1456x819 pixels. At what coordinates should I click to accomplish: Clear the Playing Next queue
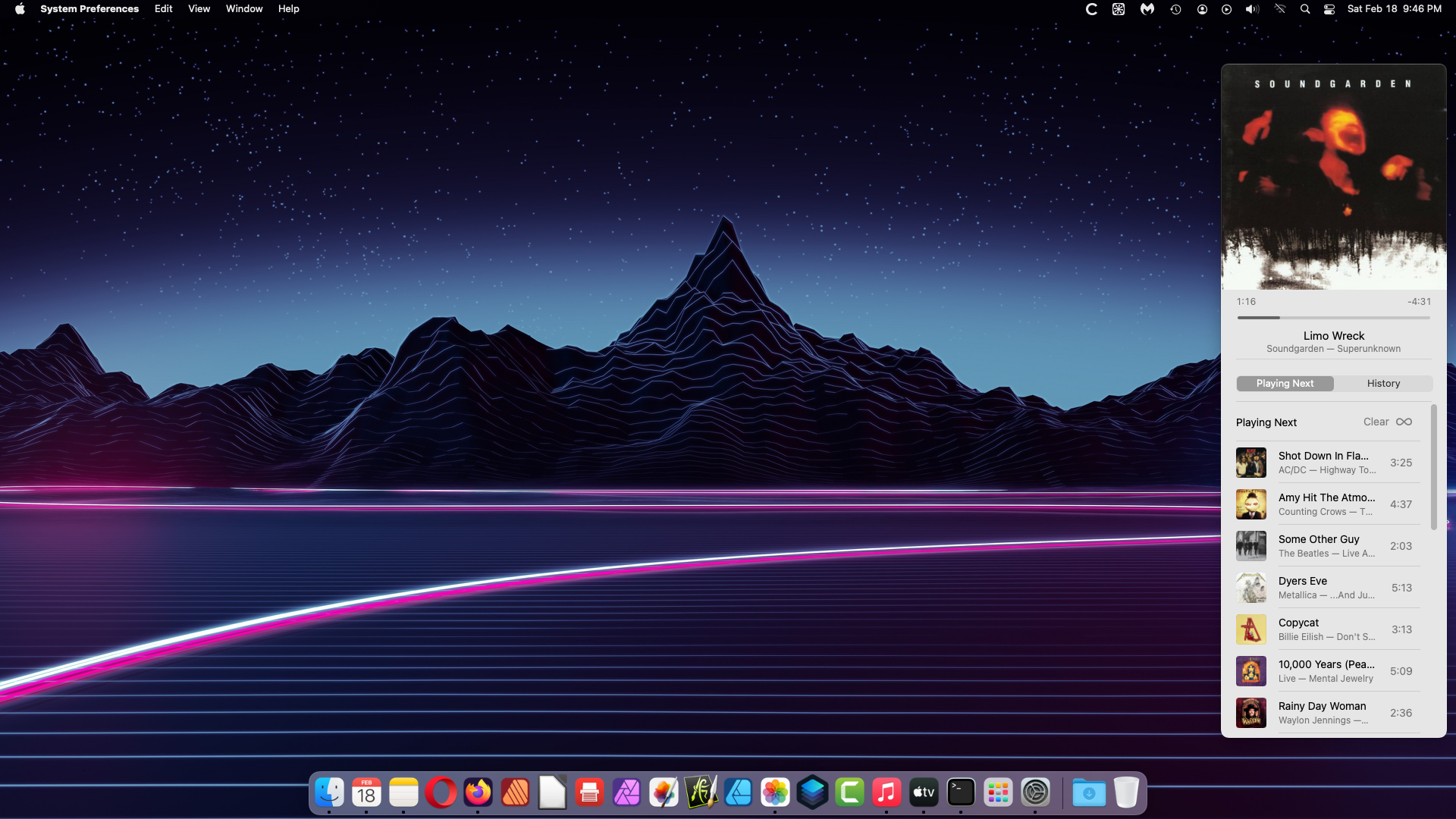coord(1376,422)
